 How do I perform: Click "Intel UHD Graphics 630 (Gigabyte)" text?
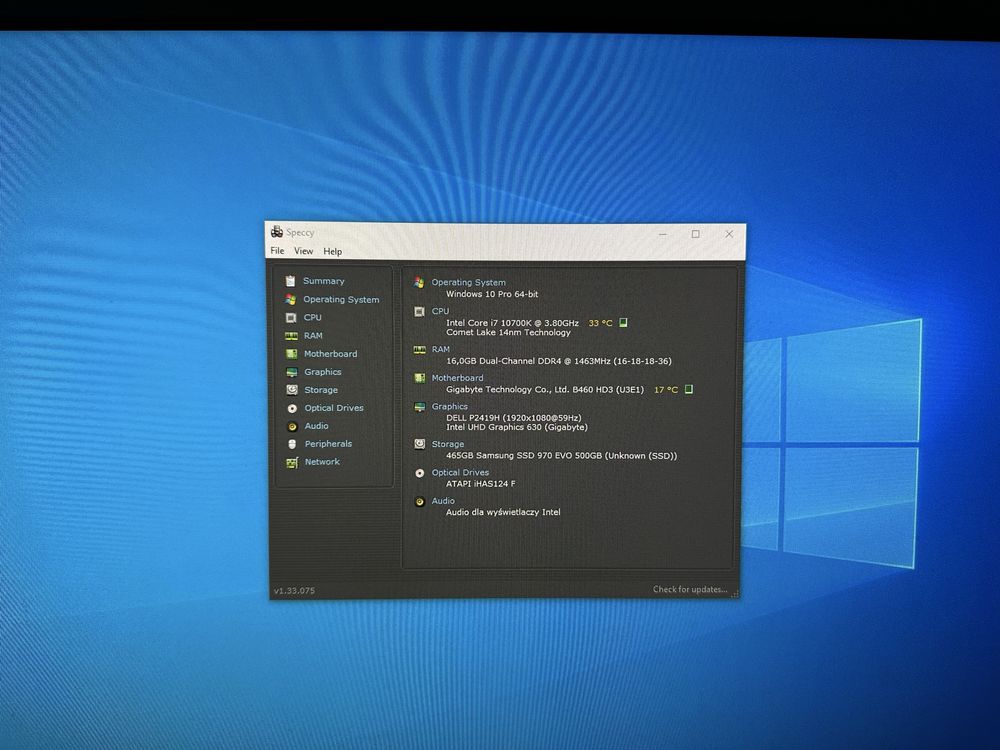[517, 427]
